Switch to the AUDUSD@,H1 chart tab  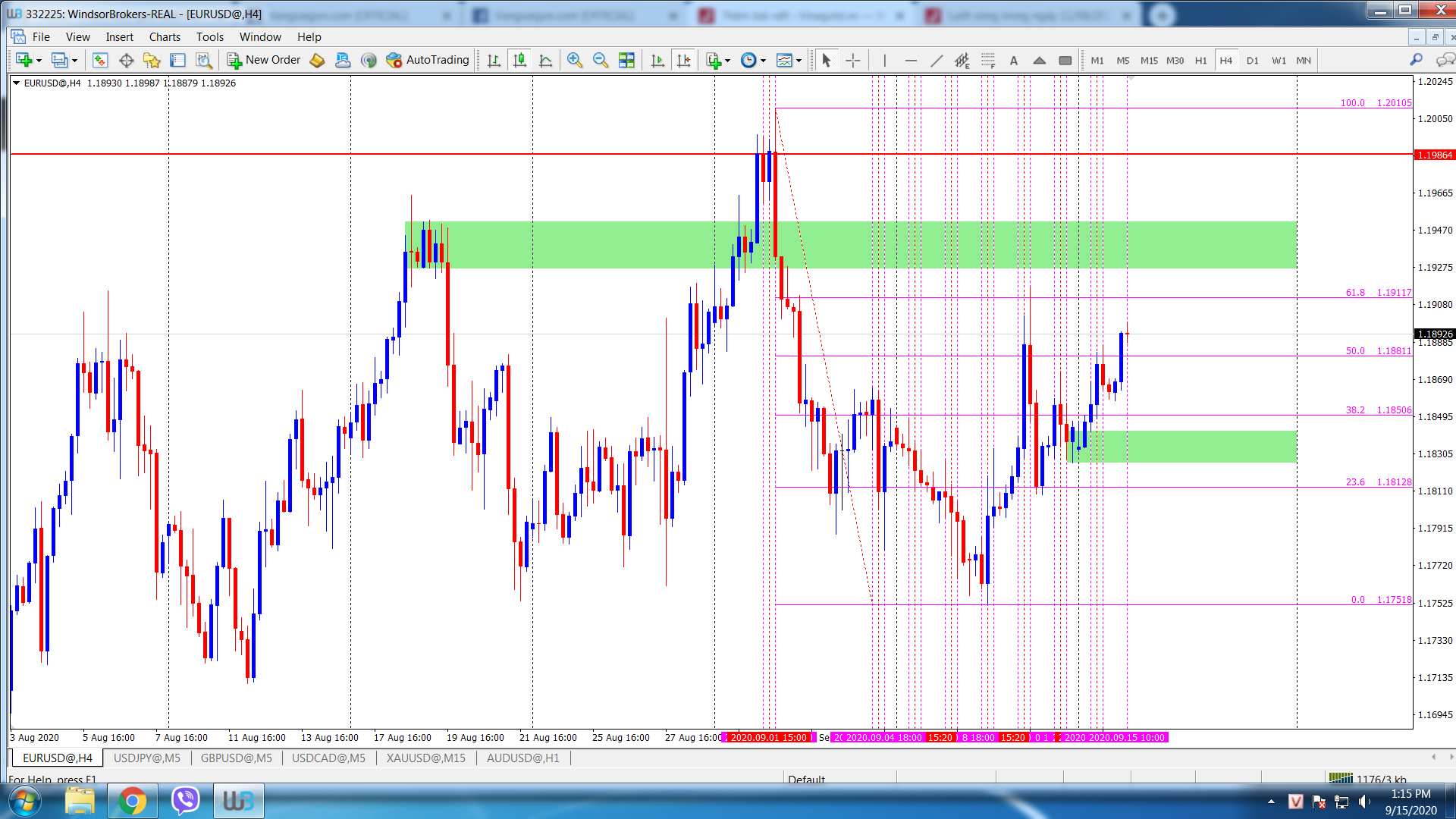pos(522,758)
